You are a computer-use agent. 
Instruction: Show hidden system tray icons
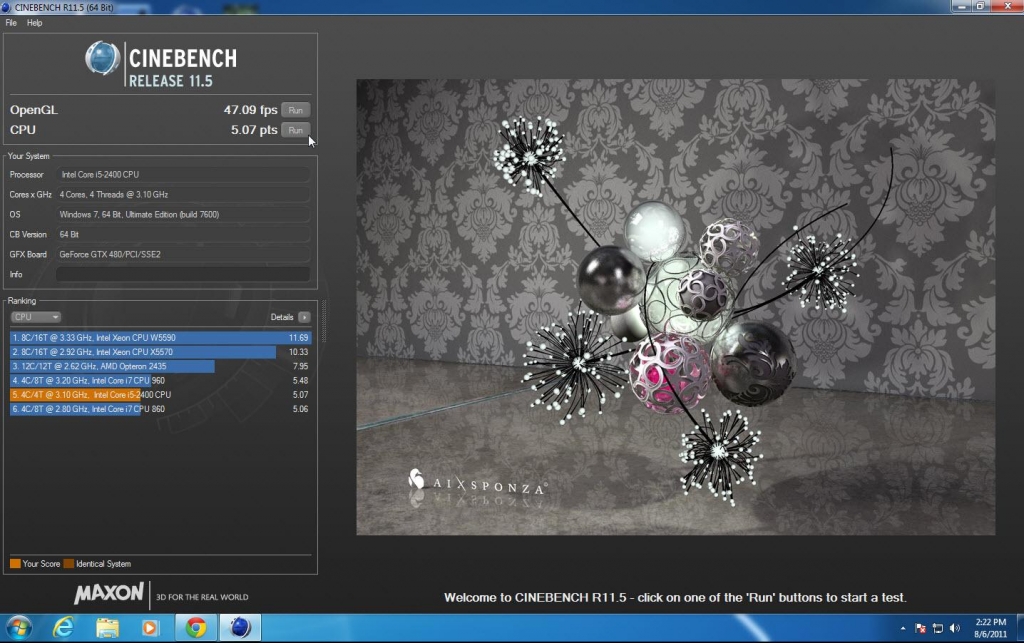(x=904, y=628)
